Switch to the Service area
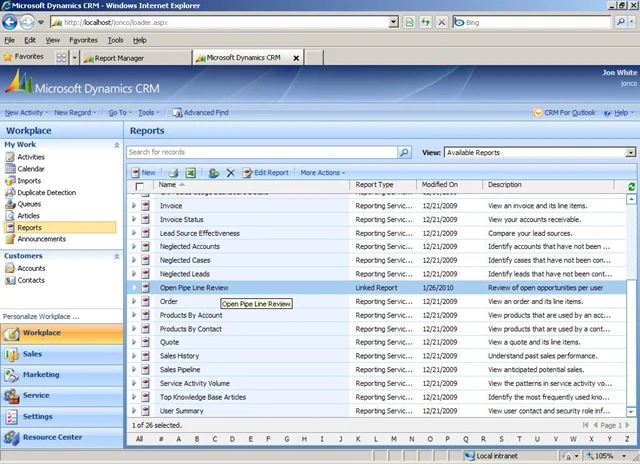Screen dimensions: 640x464 pos(62,395)
